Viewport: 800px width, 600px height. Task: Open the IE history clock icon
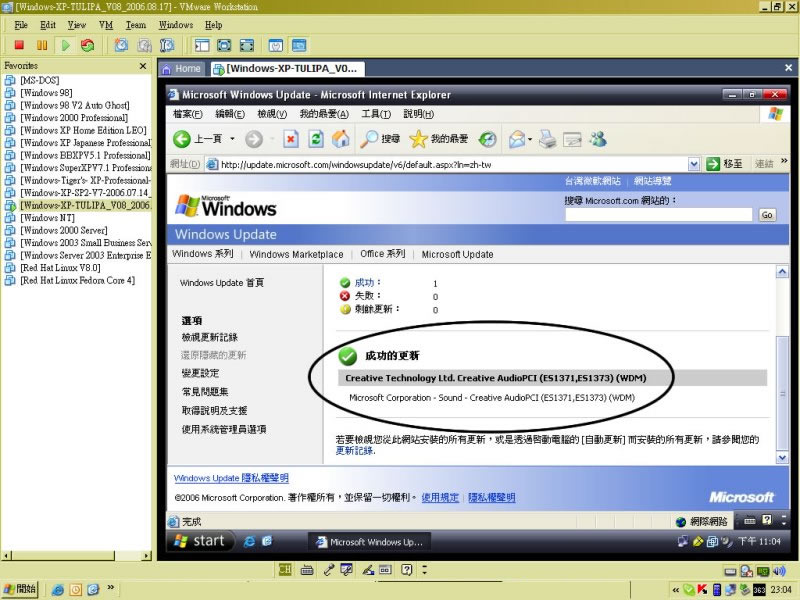tap(488, 139)
